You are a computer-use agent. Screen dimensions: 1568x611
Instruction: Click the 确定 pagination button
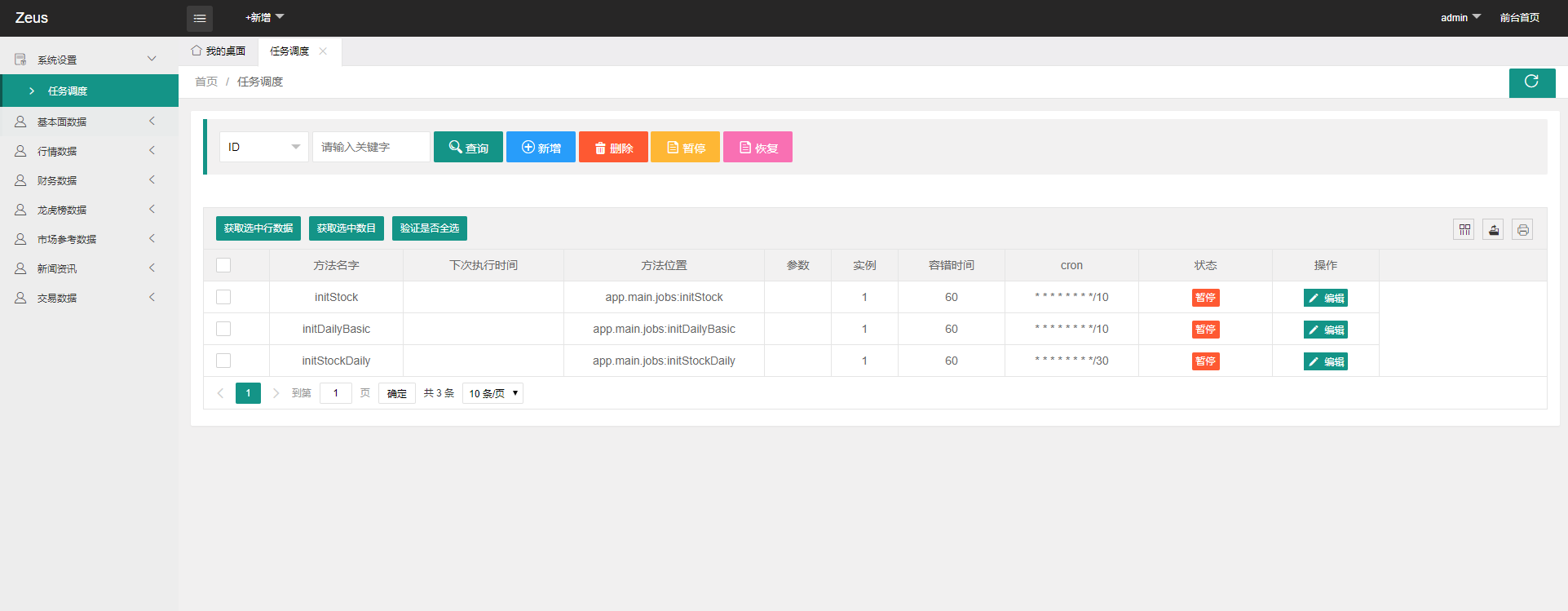(x=397, y=393)
